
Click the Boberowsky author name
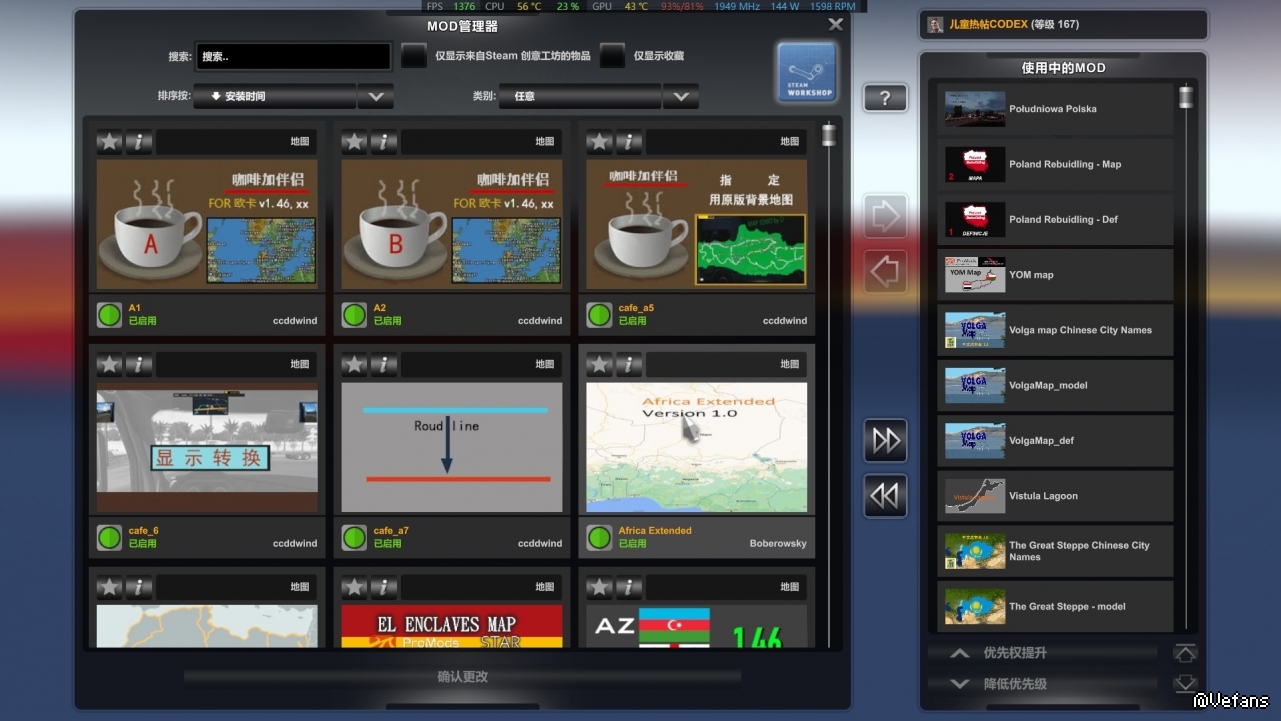(x=778, y=544)
